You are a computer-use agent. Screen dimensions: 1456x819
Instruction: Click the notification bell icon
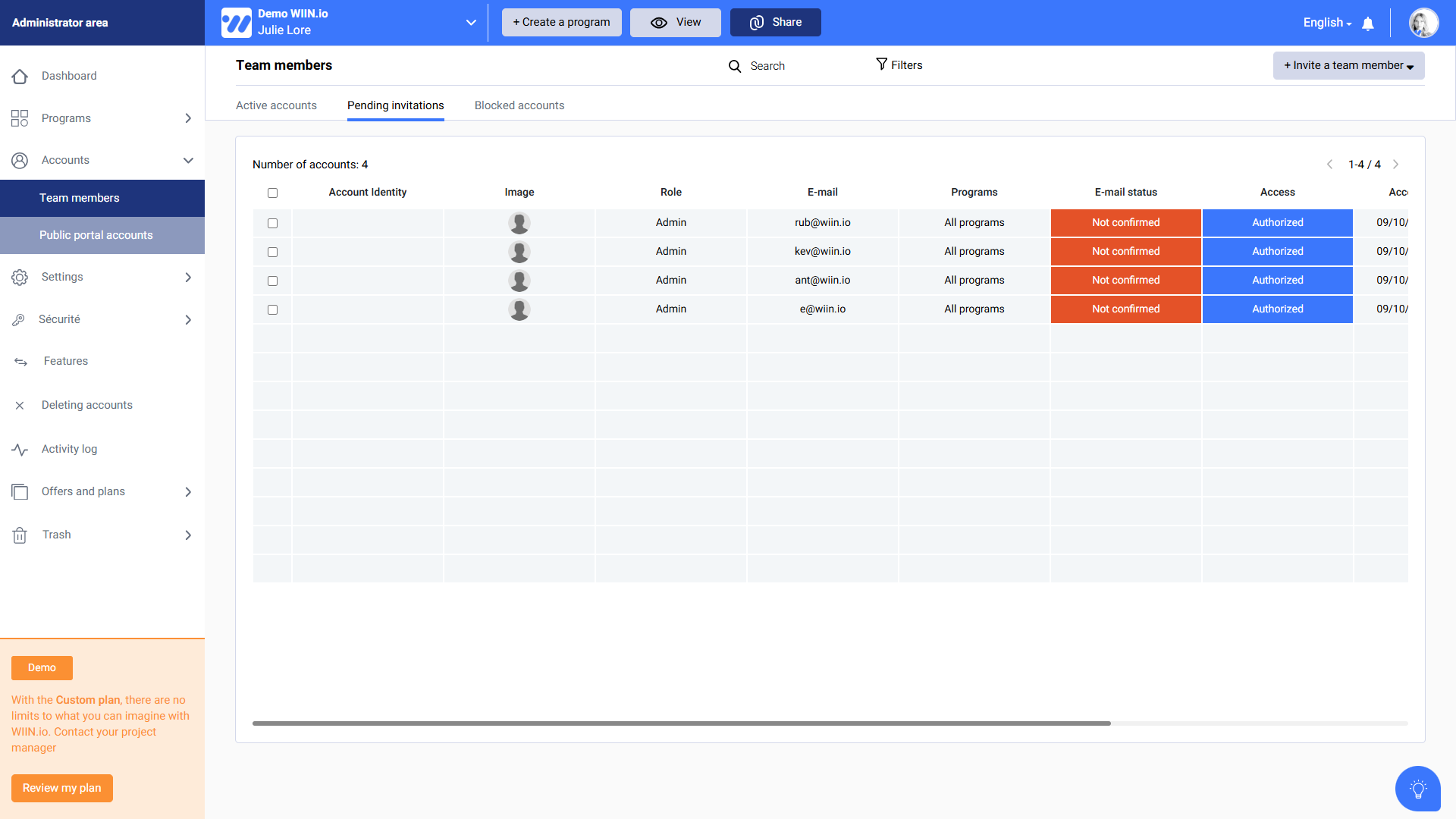1367,24
